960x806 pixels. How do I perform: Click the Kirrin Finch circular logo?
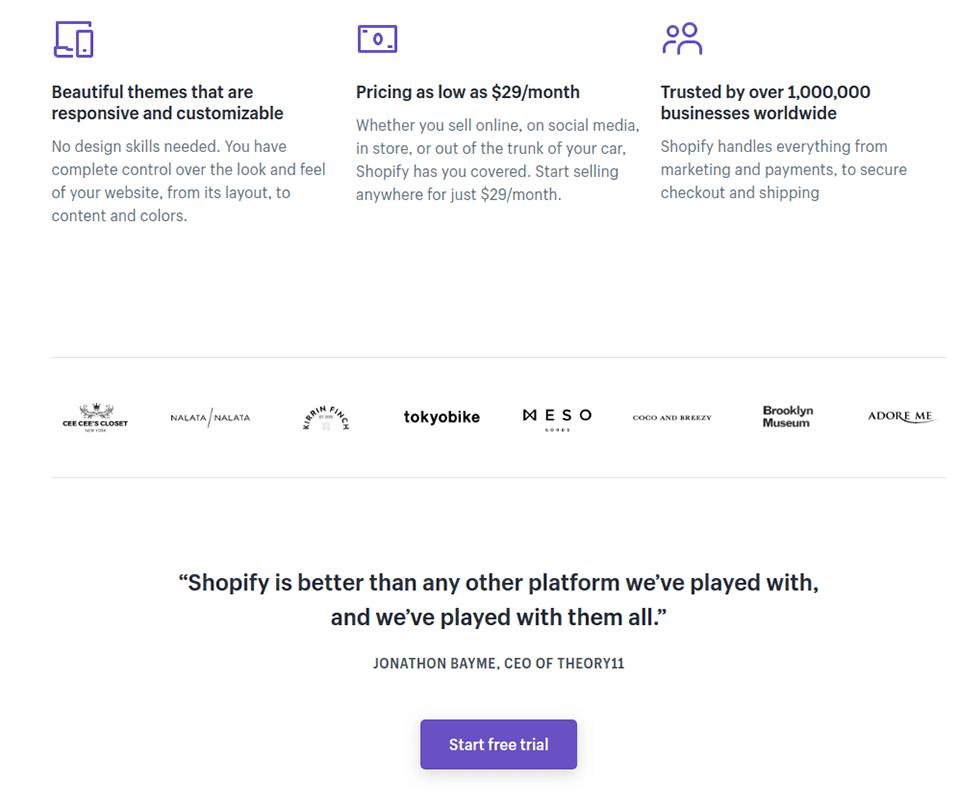[x=326, y=417]
